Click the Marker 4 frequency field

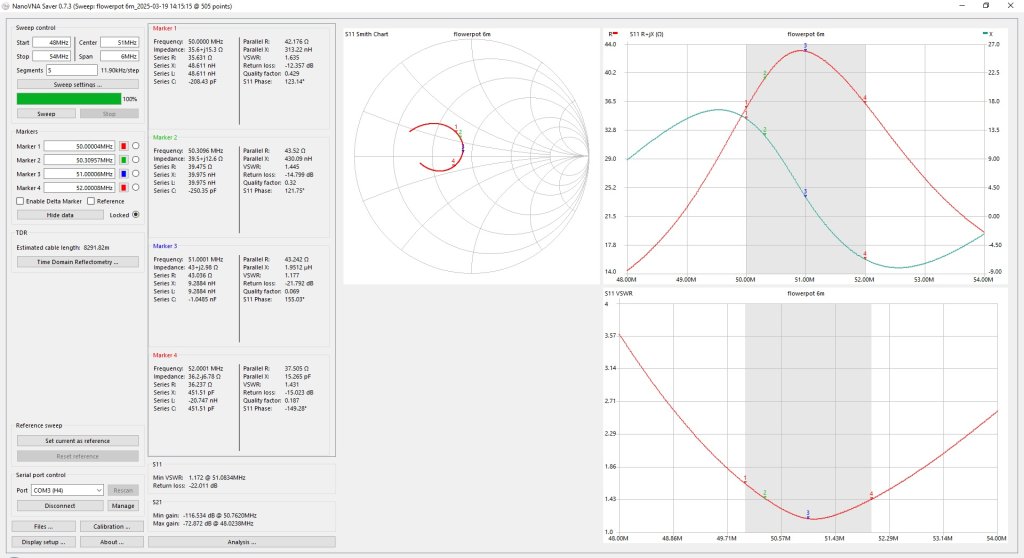click(x=80, y=188)
